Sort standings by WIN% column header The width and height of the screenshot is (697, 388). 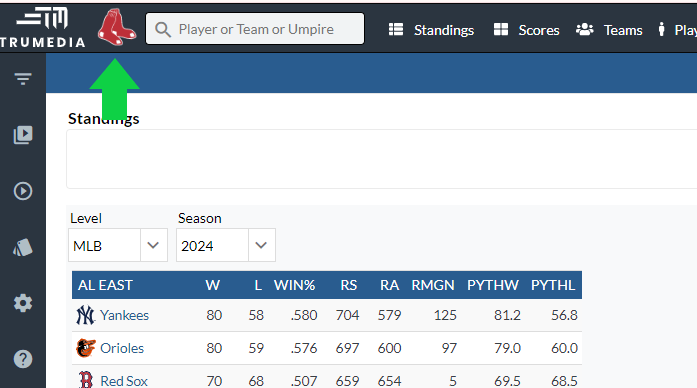click(x=294, y=285)
